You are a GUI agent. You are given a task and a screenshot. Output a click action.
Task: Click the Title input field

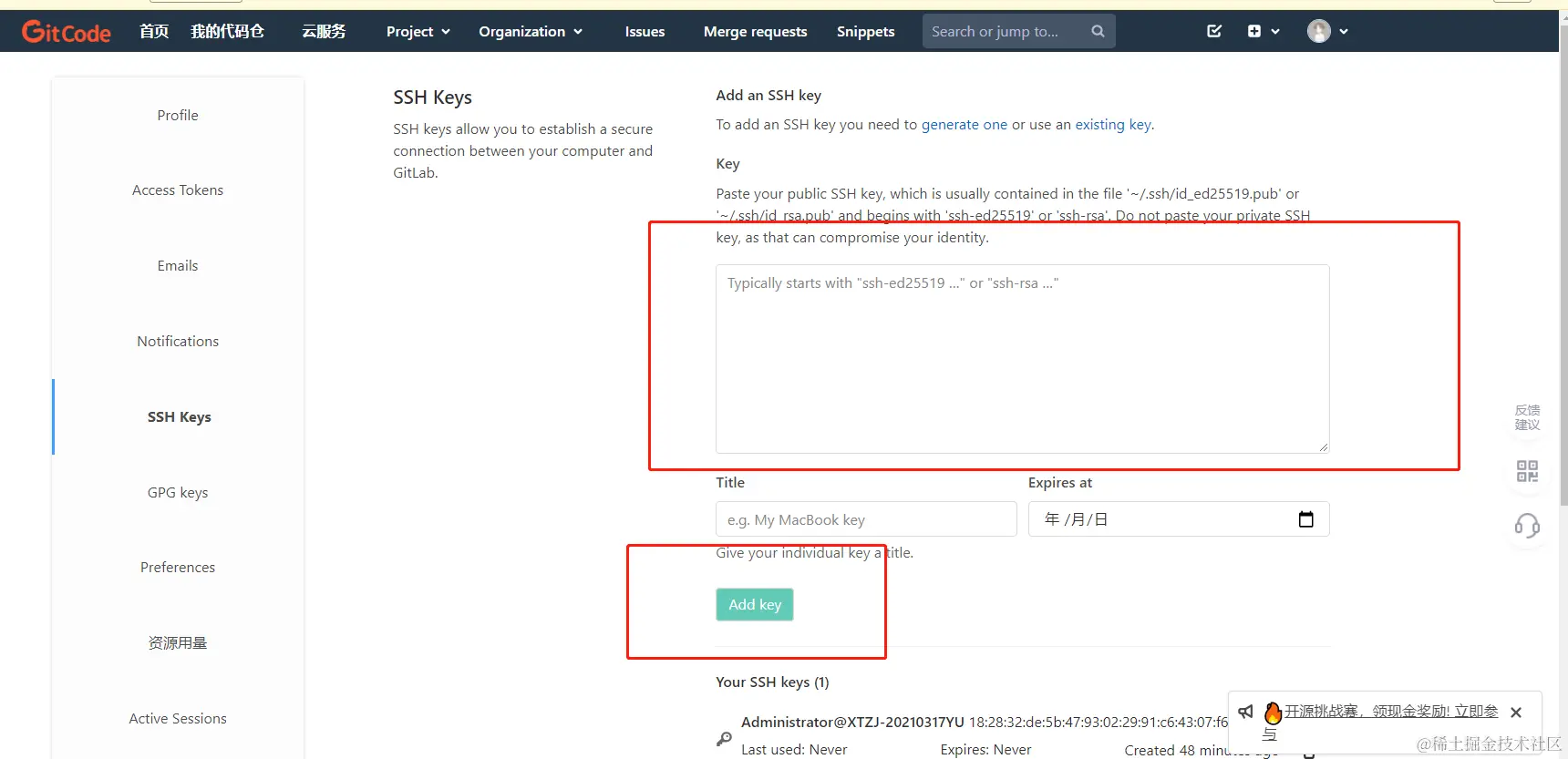[x=866, y=519]
